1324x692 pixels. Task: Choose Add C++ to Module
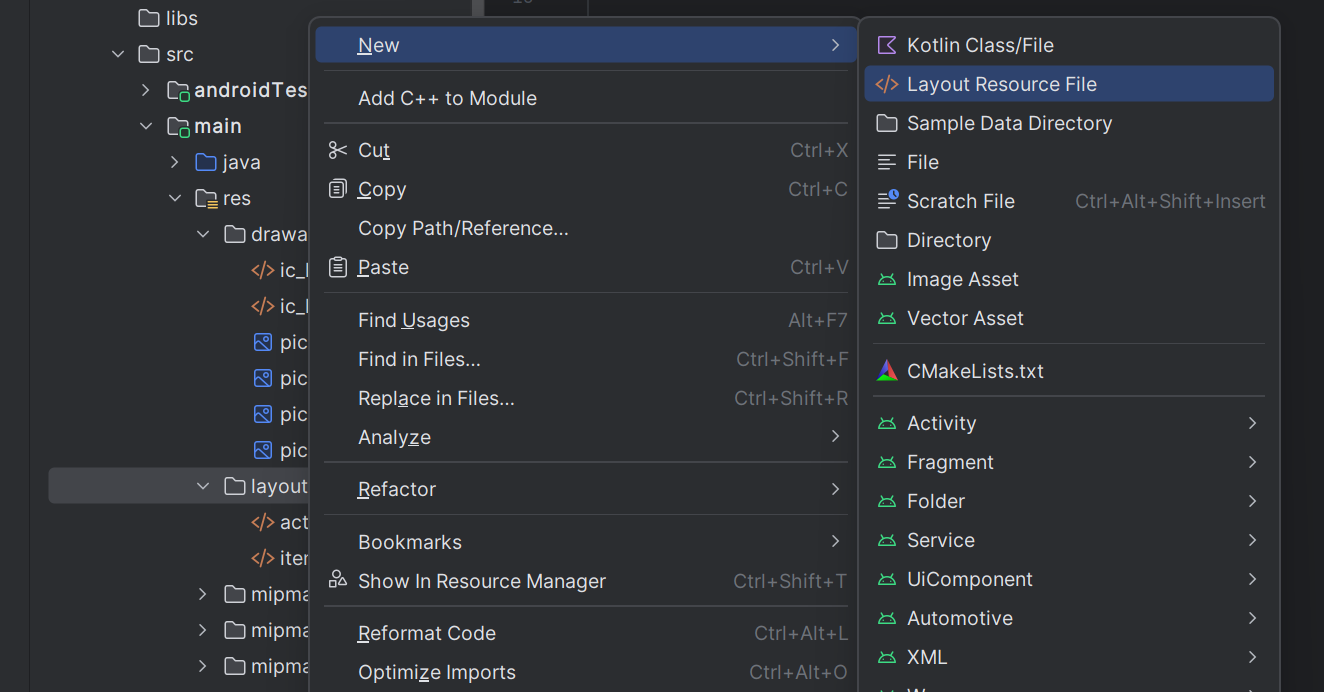(447, 98)
